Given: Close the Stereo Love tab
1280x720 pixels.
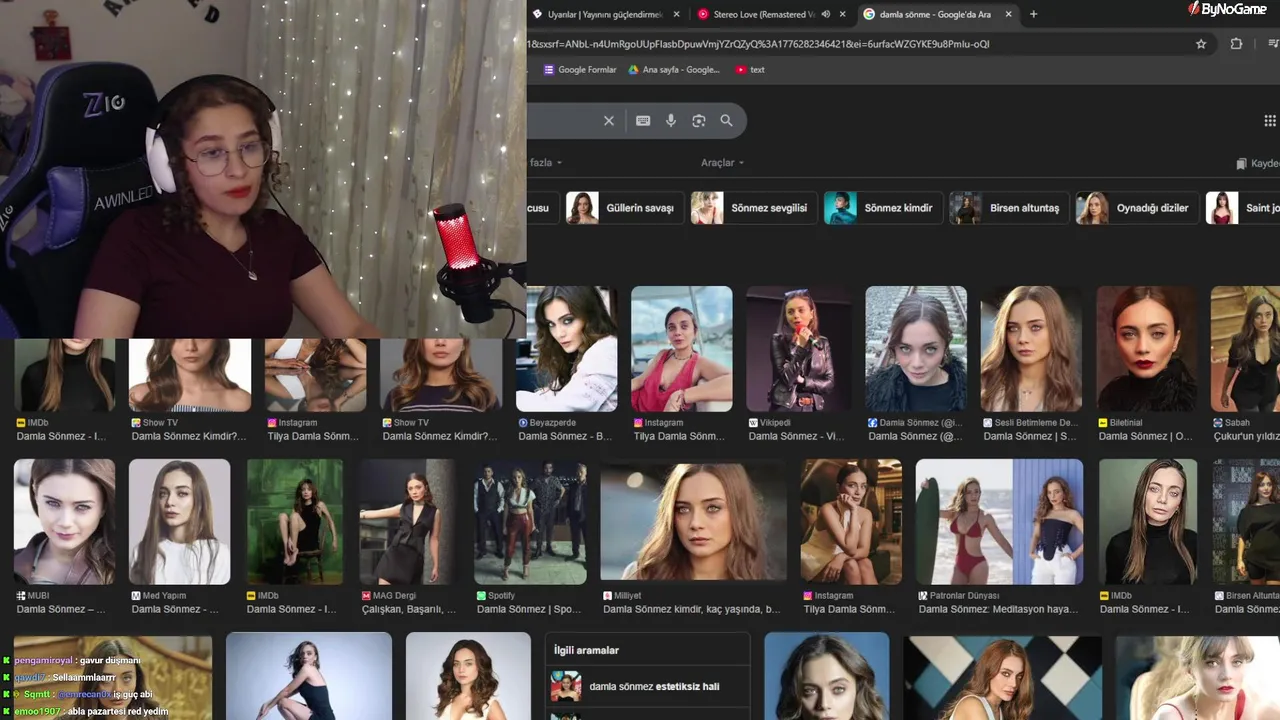Looking at the screenshot, I should [x=843, y=14].
